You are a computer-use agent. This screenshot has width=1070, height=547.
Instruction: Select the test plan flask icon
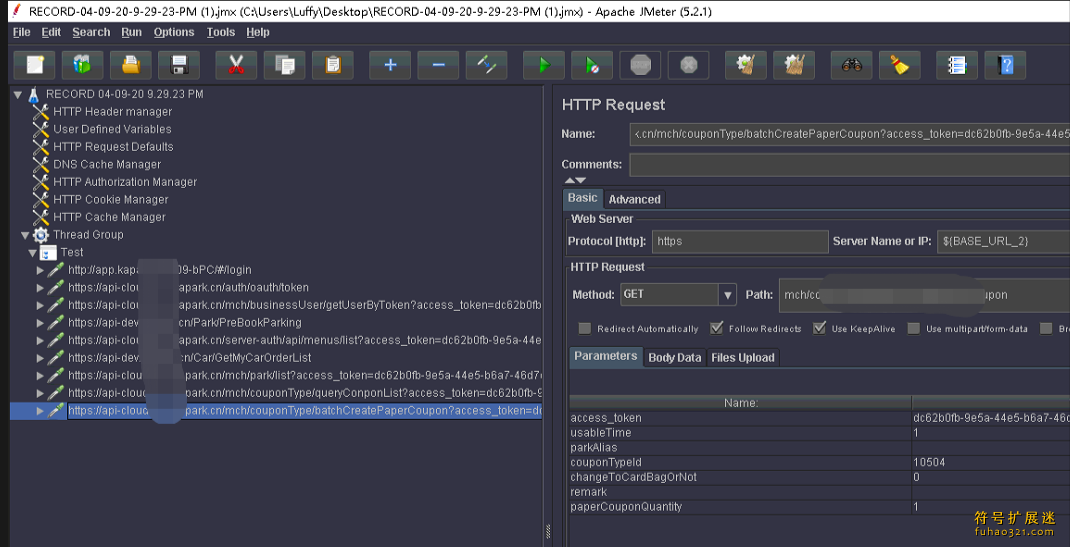click(x=34, y=94)
